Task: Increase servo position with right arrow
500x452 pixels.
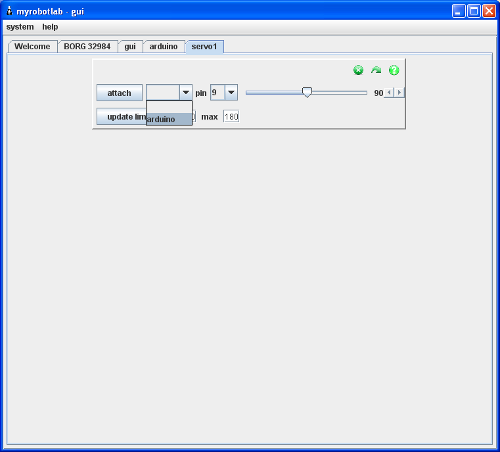Action: pos(399,92)
